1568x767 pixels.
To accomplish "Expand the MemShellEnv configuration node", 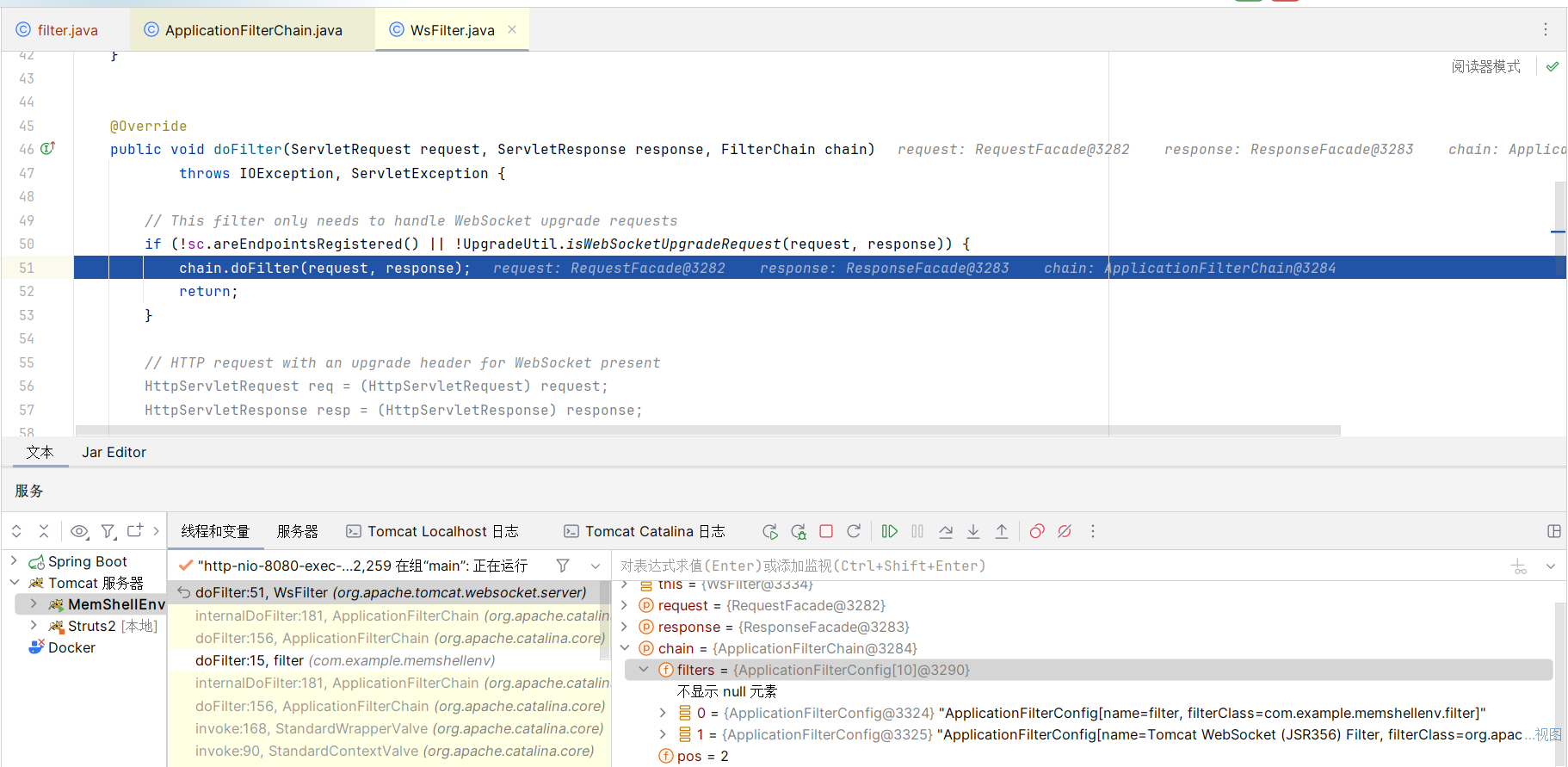I will [34, 603].
